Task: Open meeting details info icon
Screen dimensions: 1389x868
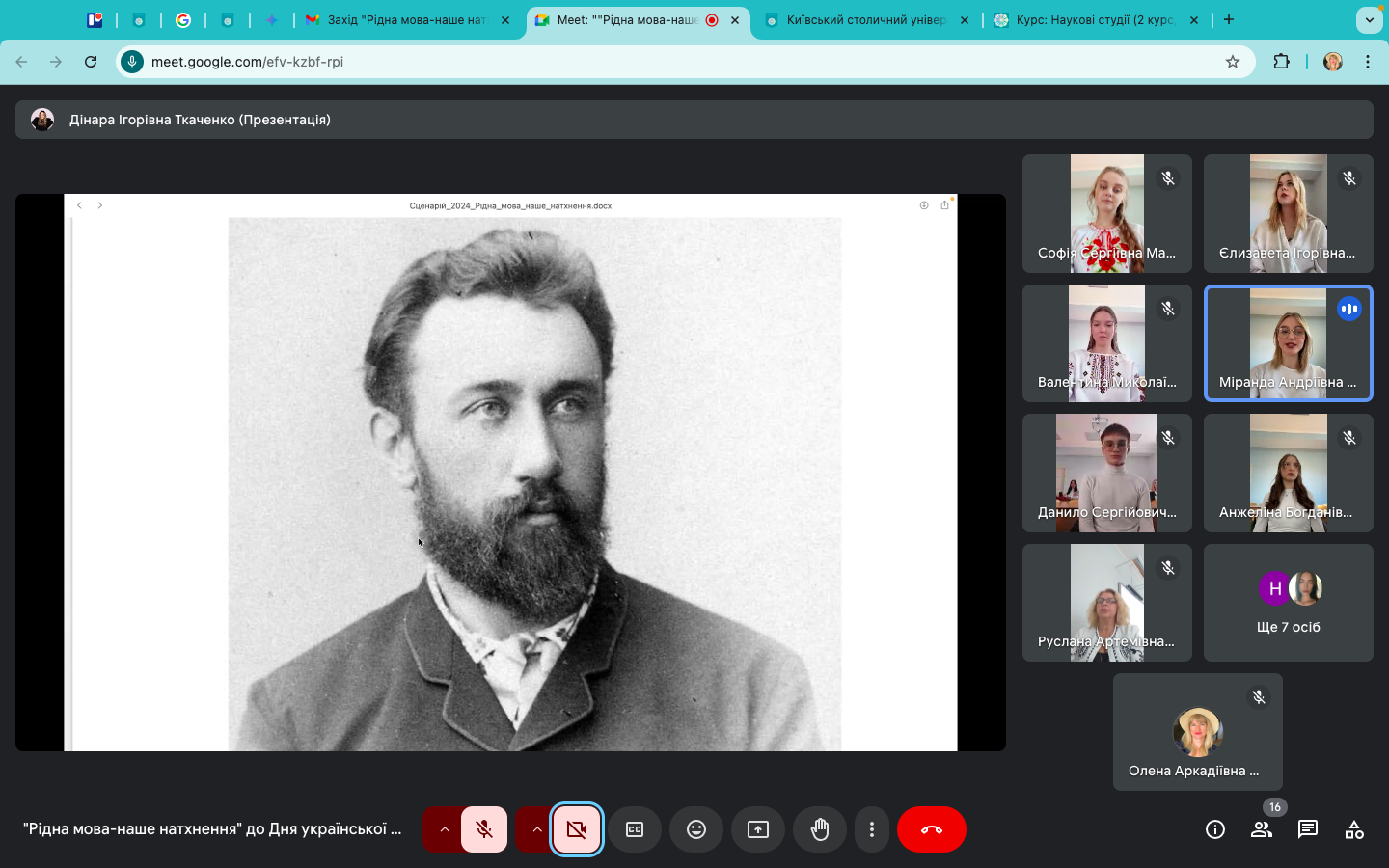Action: click(x=1215, y=829)
